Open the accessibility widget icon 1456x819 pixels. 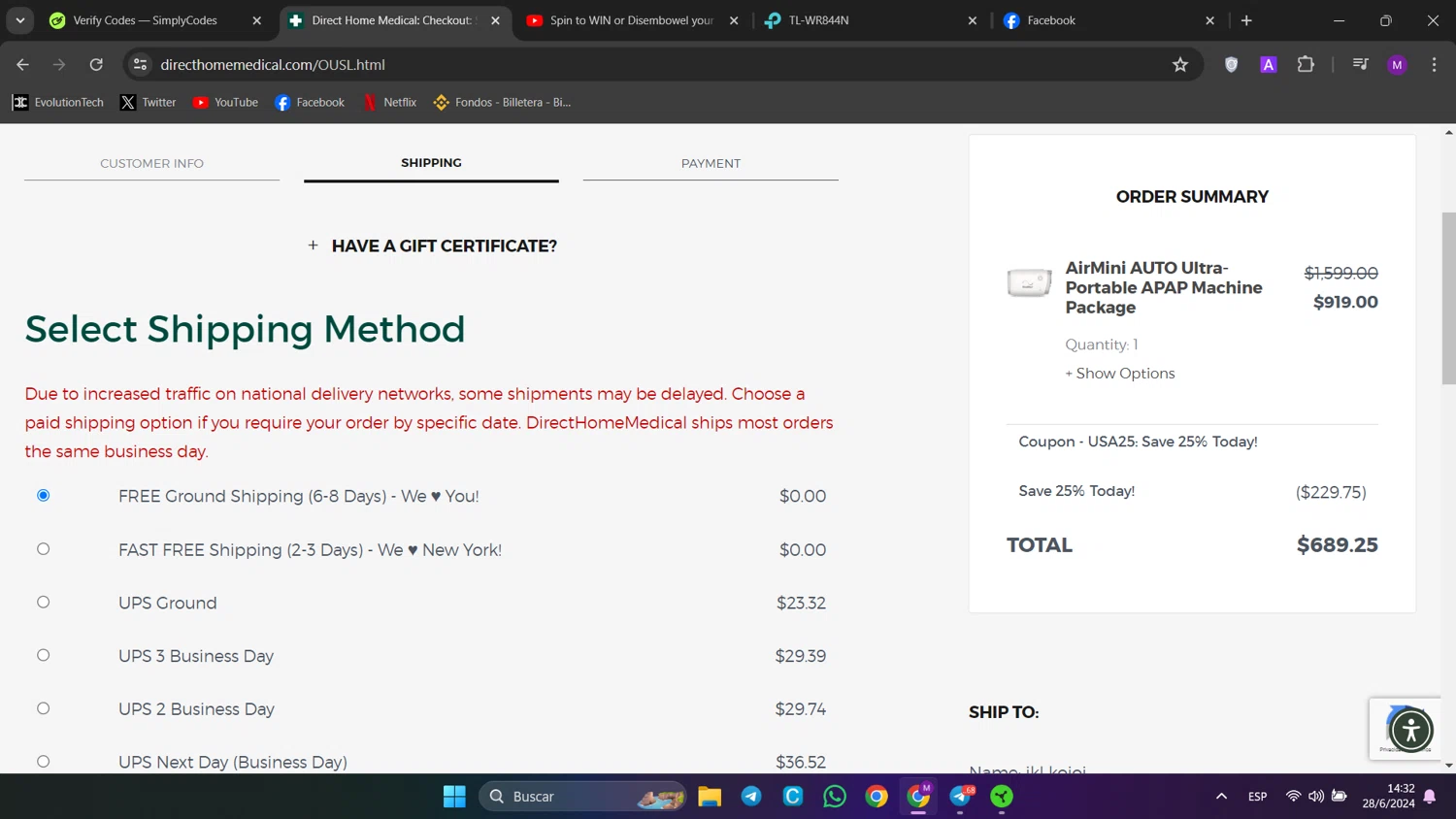tap(1410, 730)
